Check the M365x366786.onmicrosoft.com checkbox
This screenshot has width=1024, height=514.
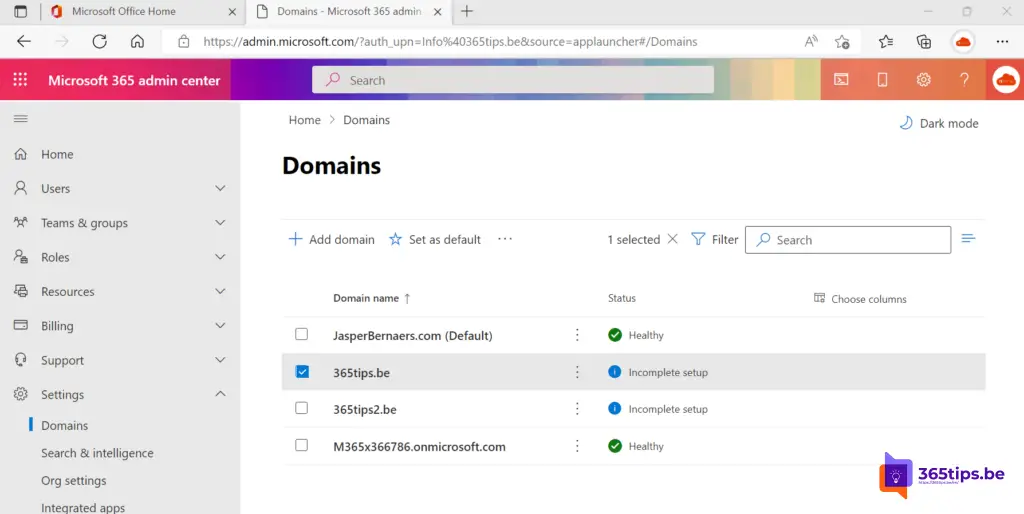[x=302, y=446]
